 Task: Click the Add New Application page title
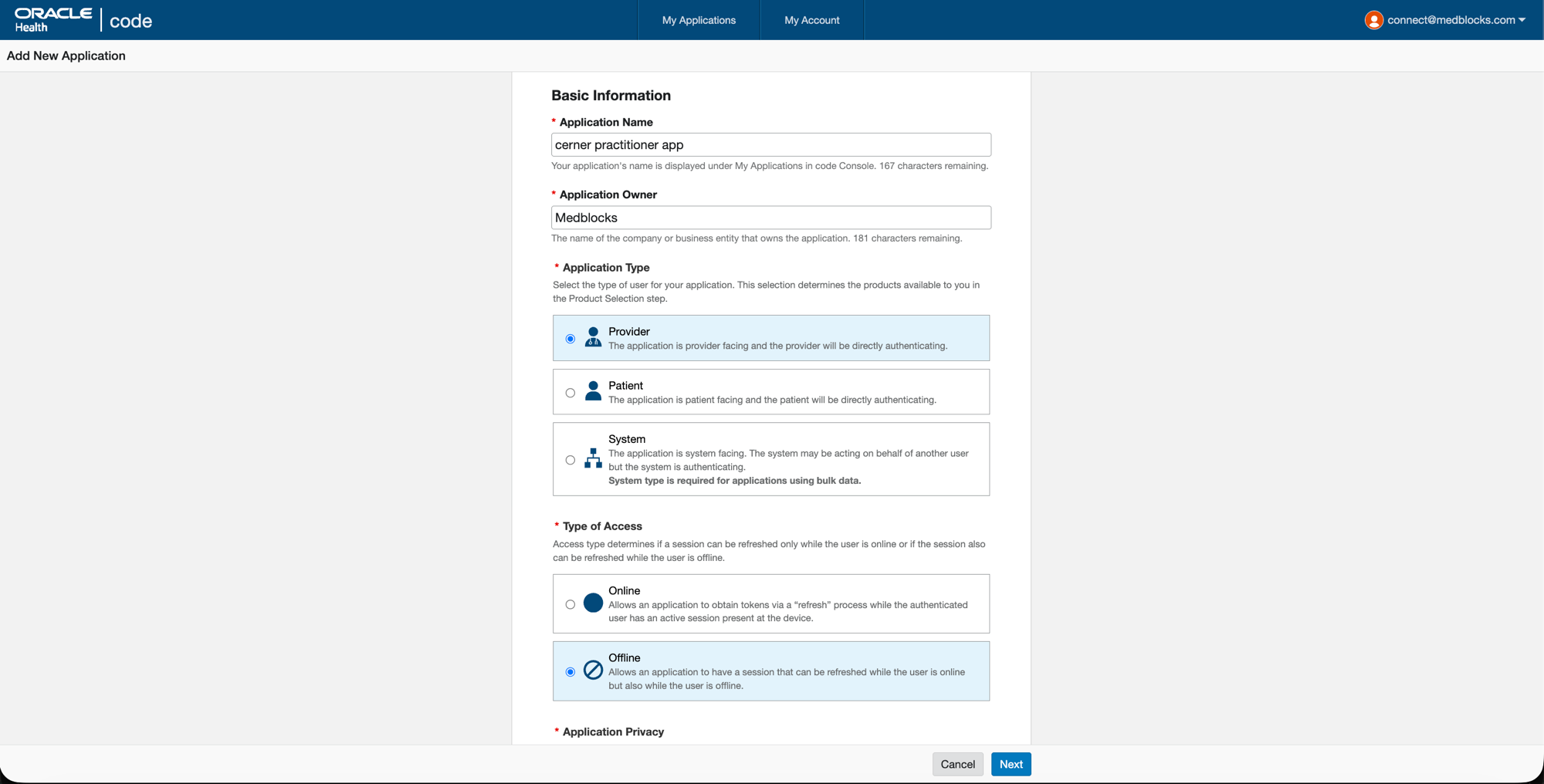[66, 56]
